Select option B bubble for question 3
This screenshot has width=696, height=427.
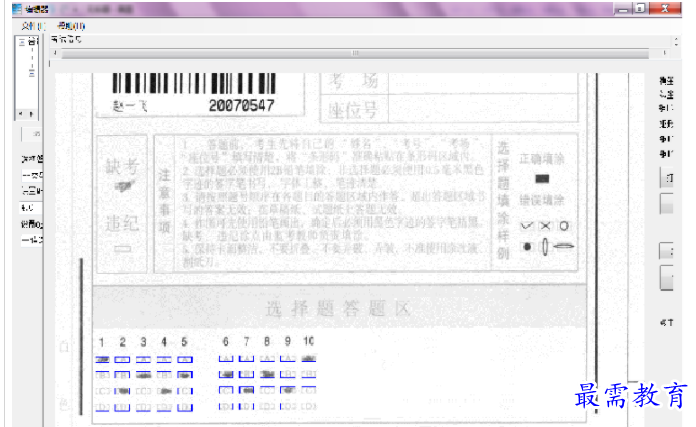(x=143, y=375)
